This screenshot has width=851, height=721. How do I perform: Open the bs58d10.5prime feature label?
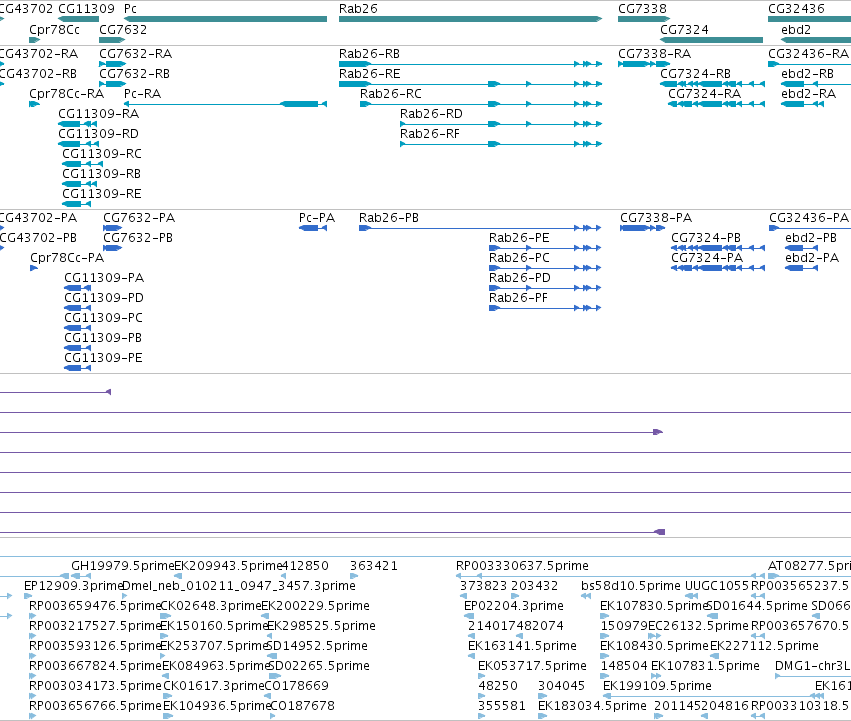coord(631,586)
